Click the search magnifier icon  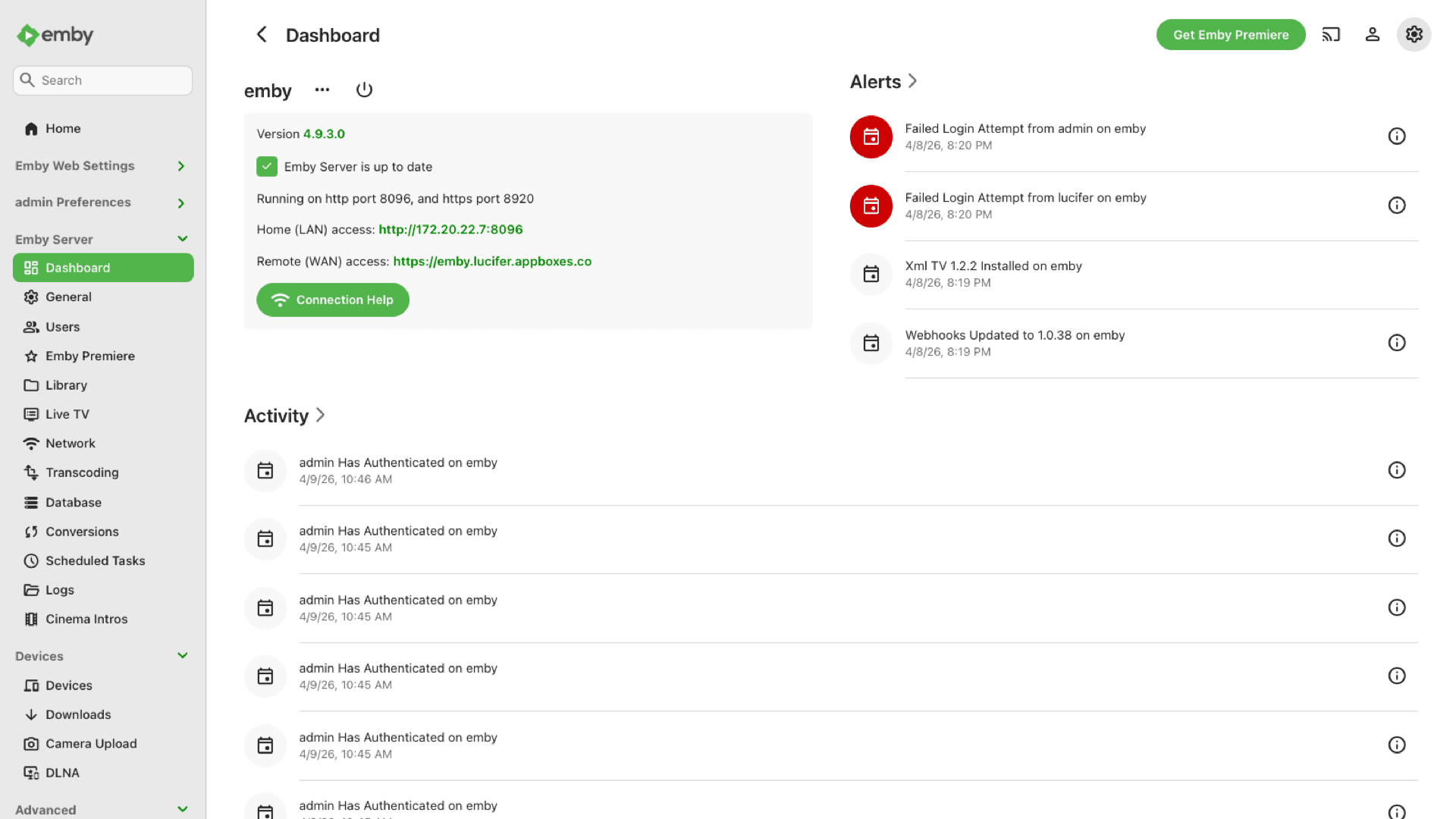pos(27,80)
